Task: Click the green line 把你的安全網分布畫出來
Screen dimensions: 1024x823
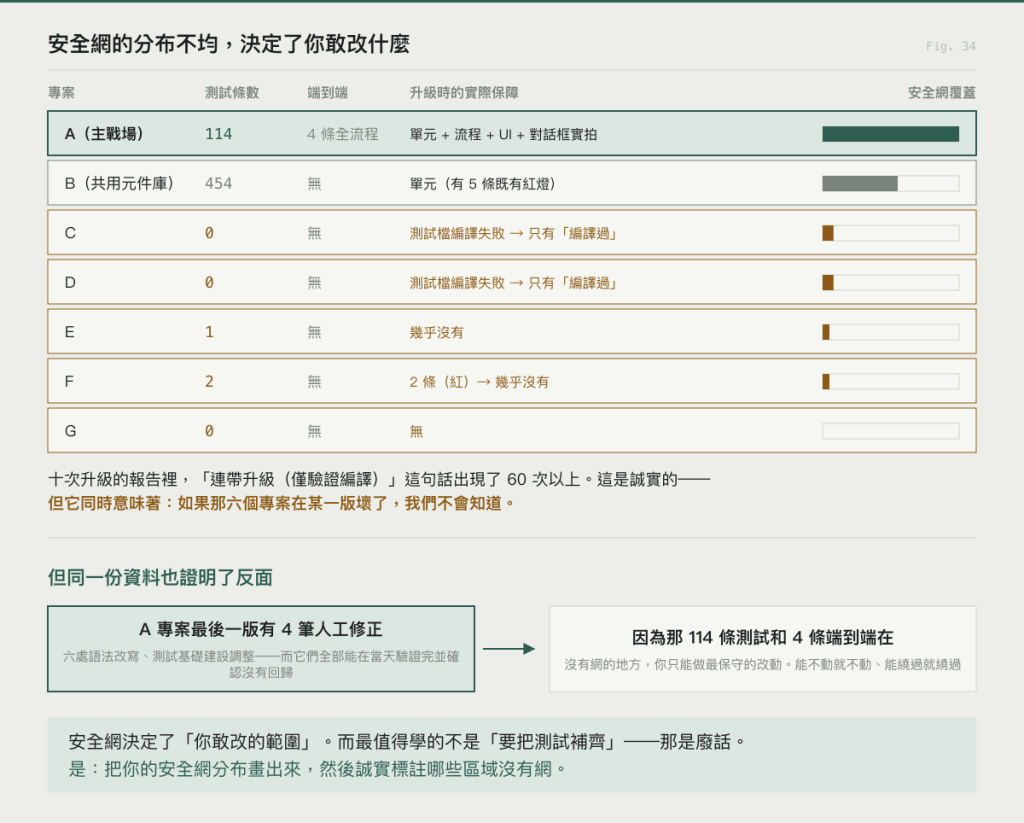Action: click(x=318, y=769)
